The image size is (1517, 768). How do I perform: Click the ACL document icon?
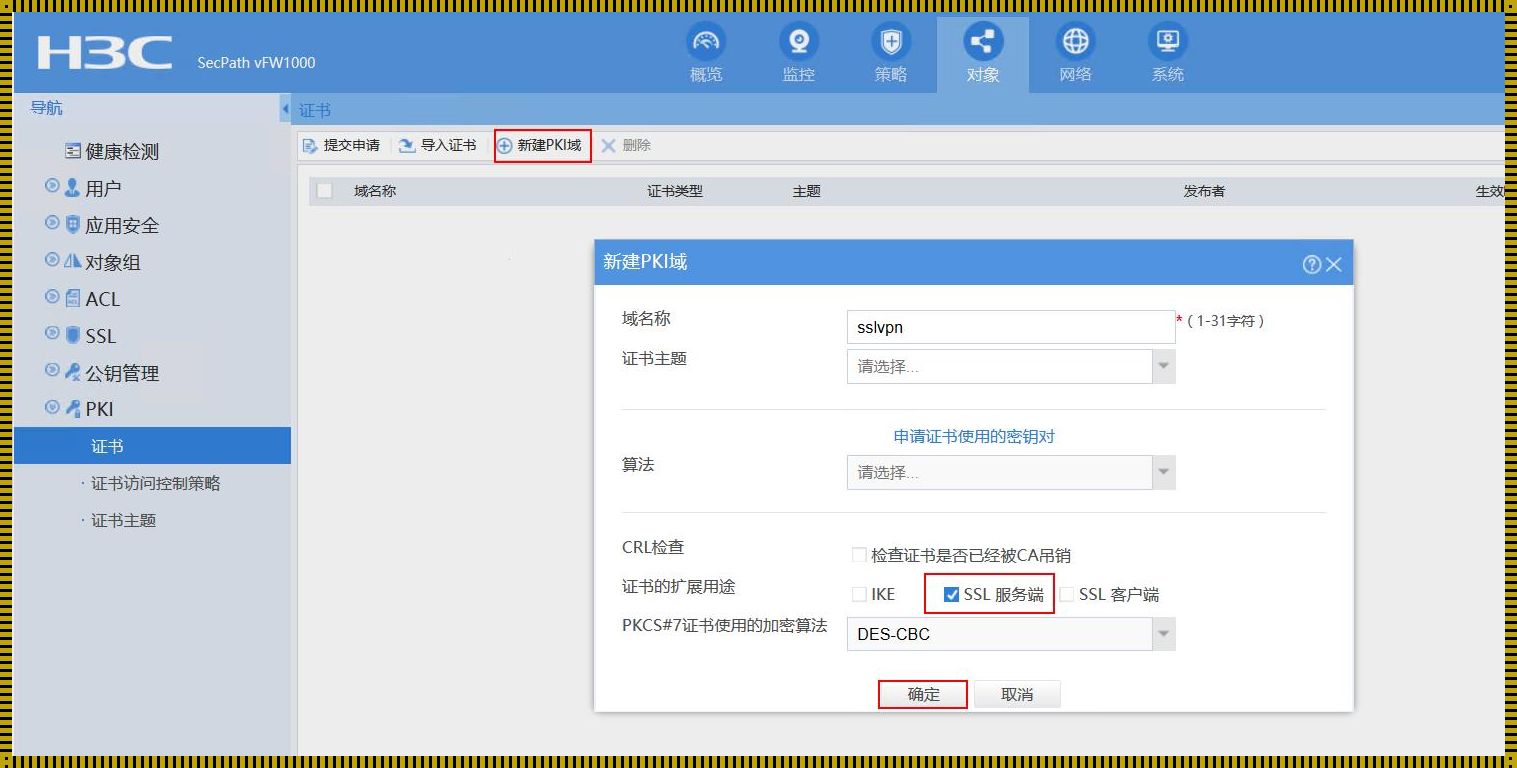pos(72,298)
